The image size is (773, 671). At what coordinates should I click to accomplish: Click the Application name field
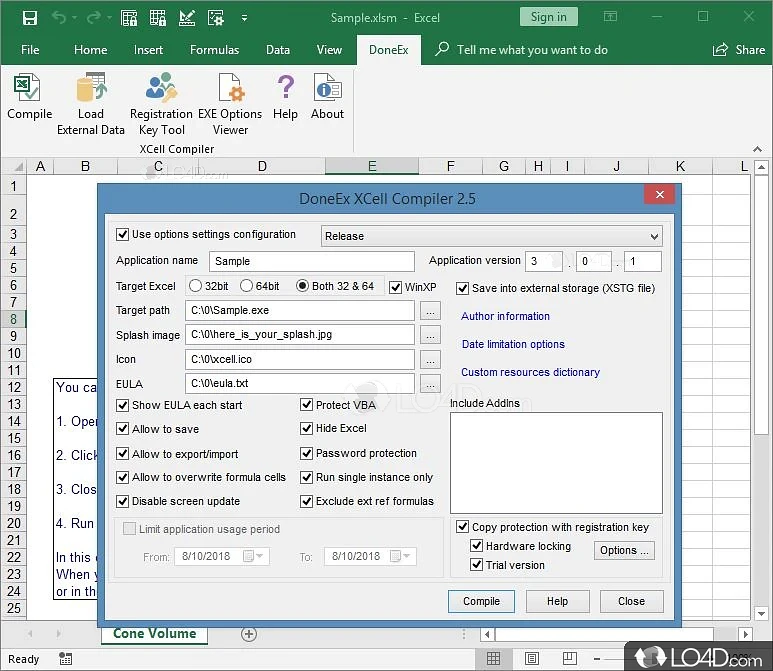(312, 261)
